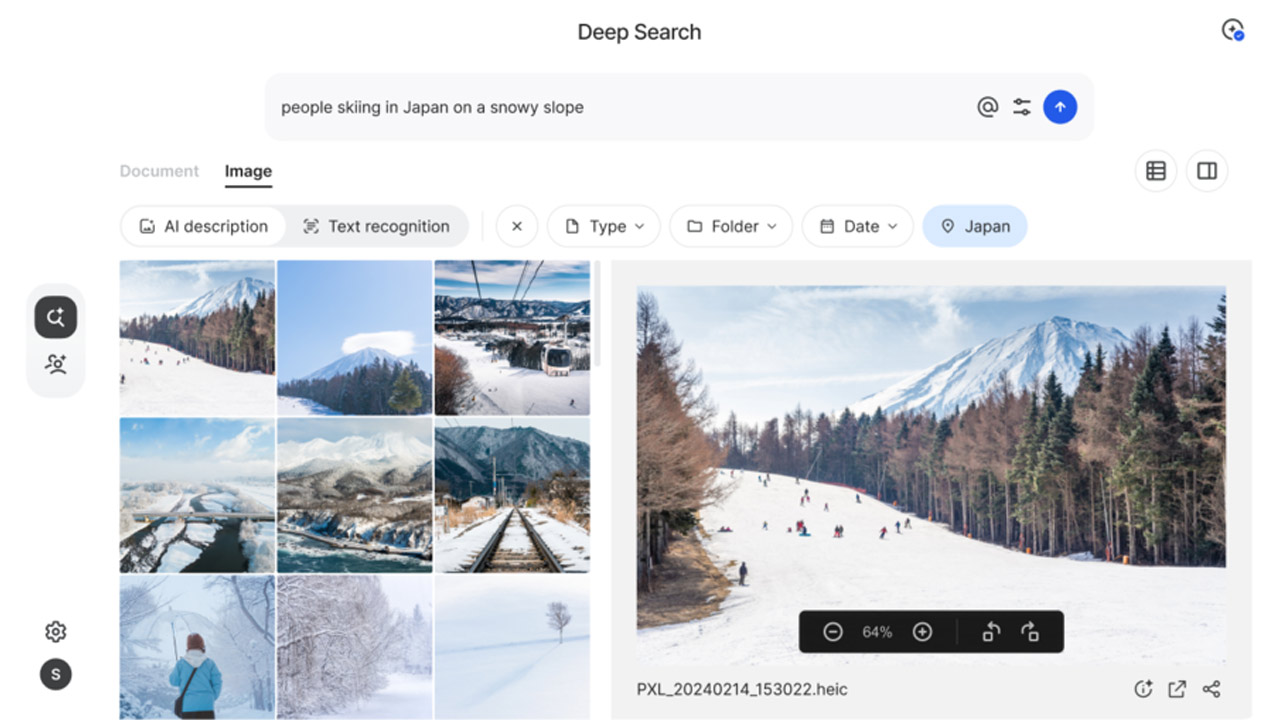This screenshot has height=720, width=1280.
Task: Click the @ mention icon in search bar
Action: (x=987, y=107)
